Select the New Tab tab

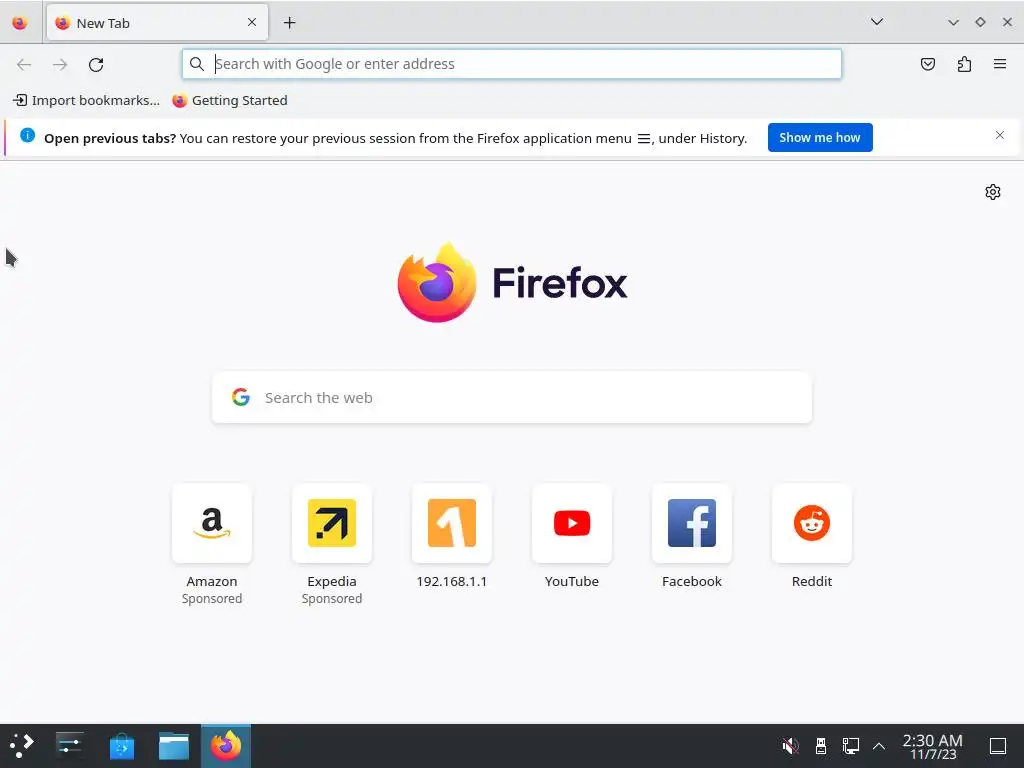(x=157, y=23)
